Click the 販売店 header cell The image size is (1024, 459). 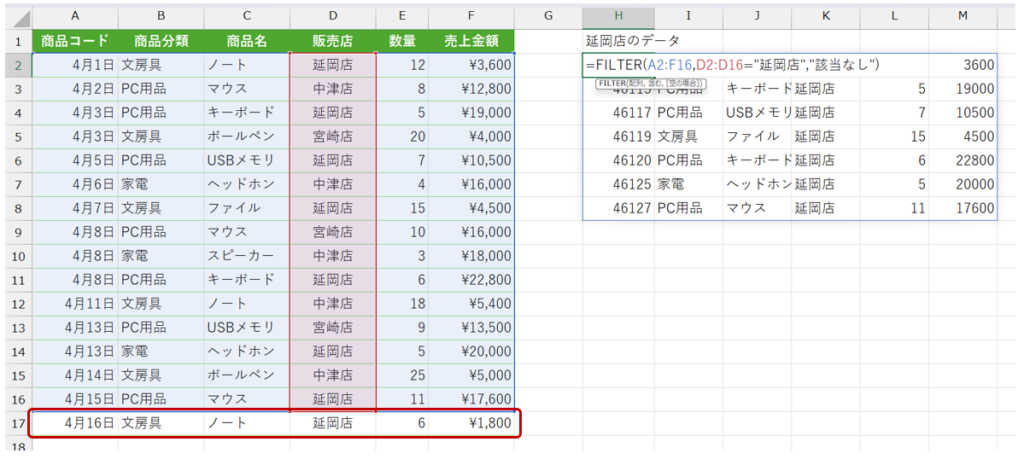click(x=332, y=42)
